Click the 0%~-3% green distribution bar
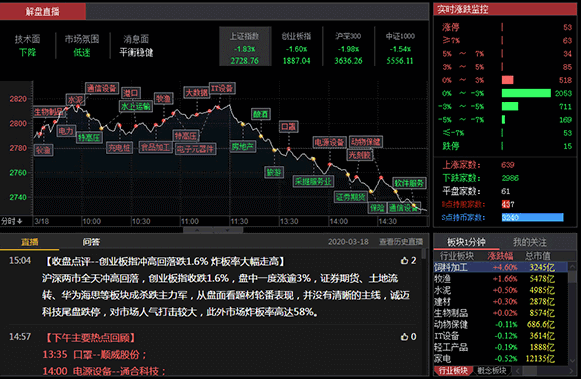This screenshot has width=581, height=379. pos(526,93)
